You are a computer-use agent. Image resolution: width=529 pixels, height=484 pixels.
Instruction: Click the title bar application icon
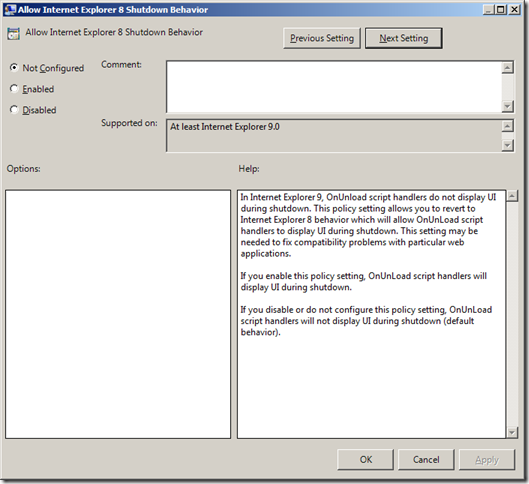tap(10, 9)
